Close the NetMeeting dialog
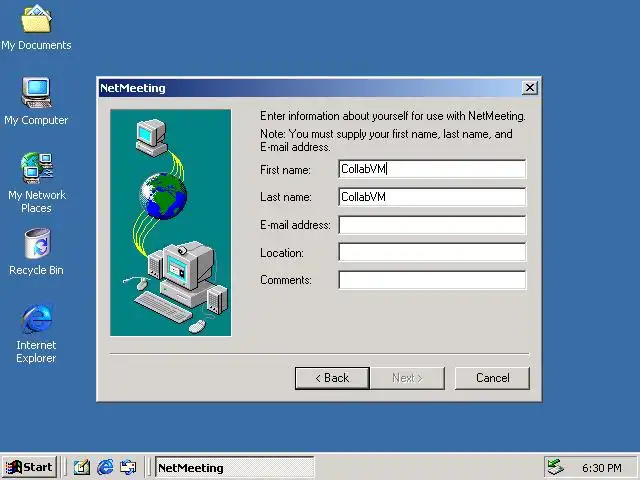This screenshot has height=480, width=640. click(529, 88)
